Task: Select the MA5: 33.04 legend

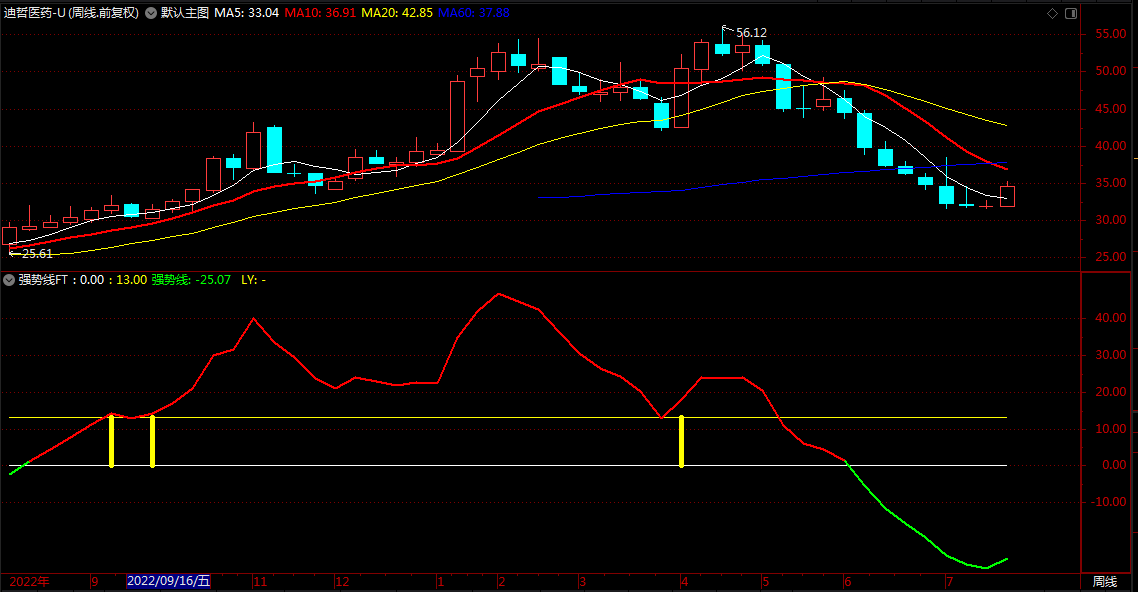Action: (247, 13)
